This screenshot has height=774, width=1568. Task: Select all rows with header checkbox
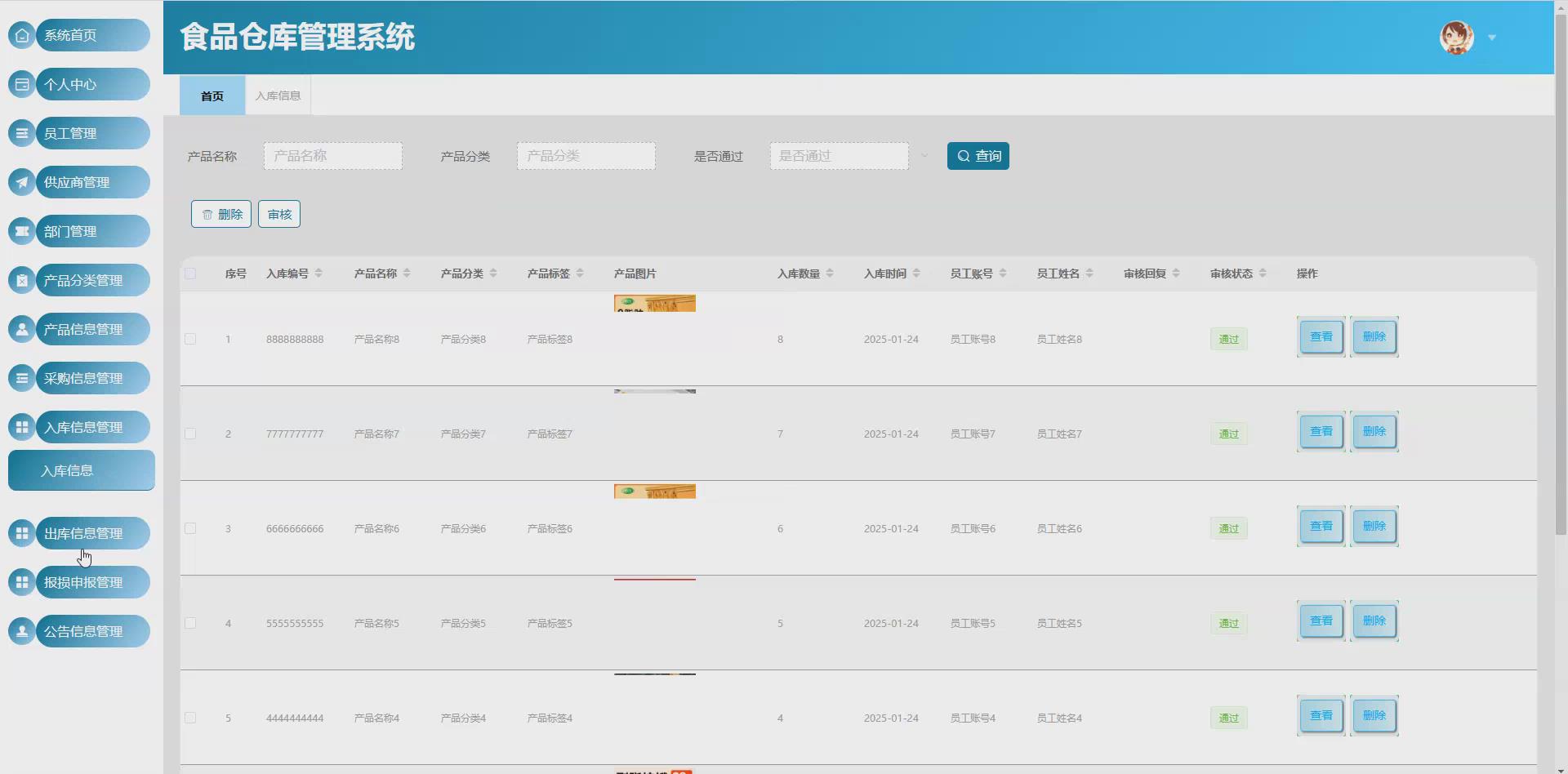(190, 274)
